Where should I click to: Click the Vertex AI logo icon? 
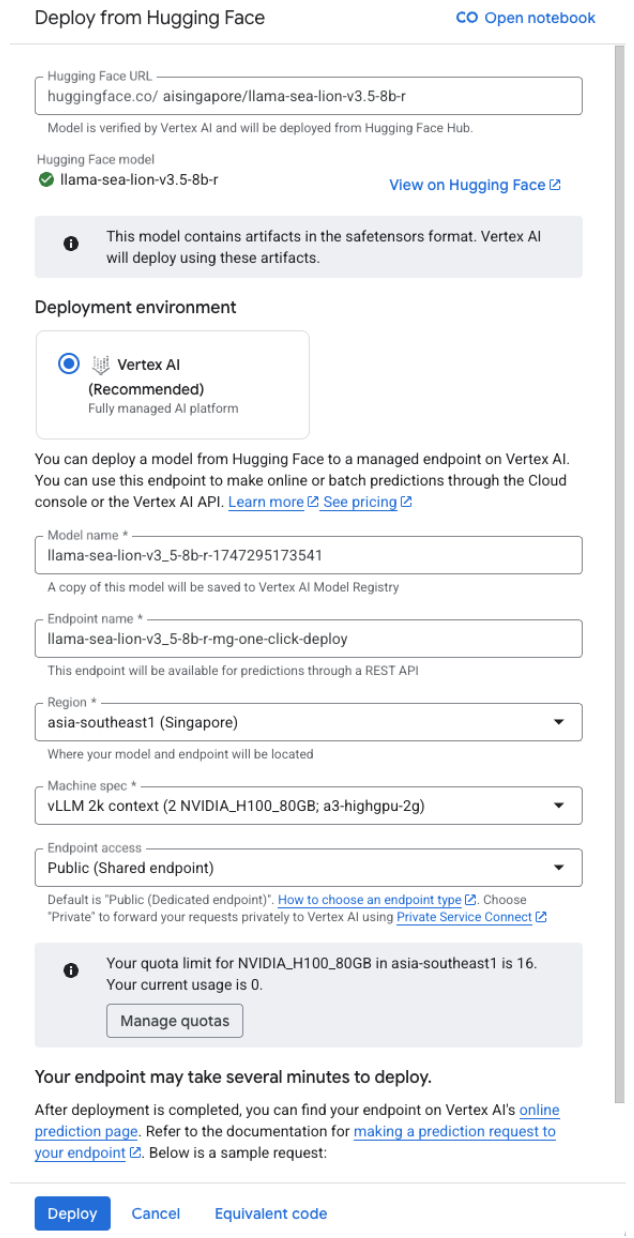(x=100, y=365)
